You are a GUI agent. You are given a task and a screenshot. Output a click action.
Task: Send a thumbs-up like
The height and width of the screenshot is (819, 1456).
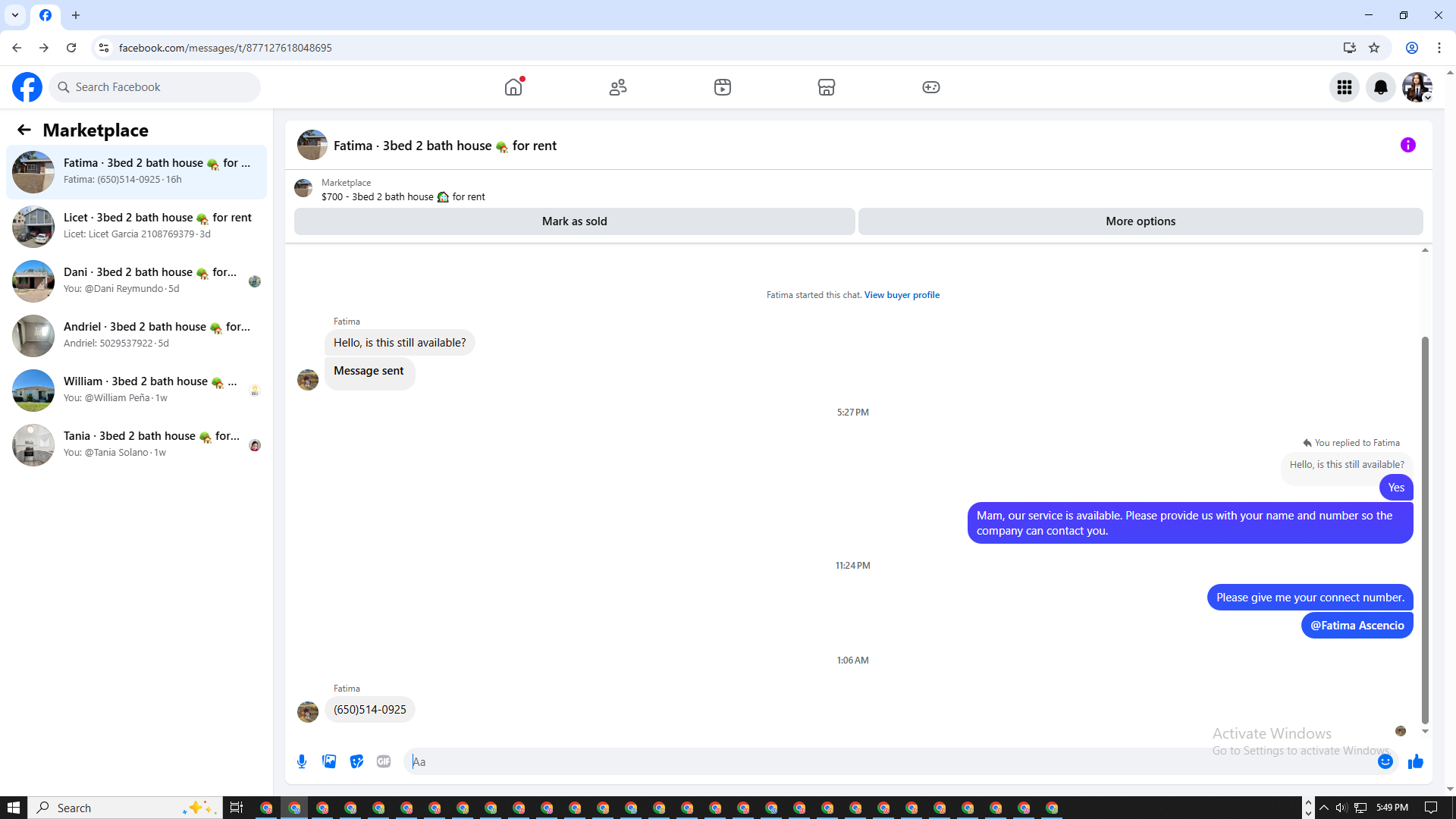[x=1416, y=761]
